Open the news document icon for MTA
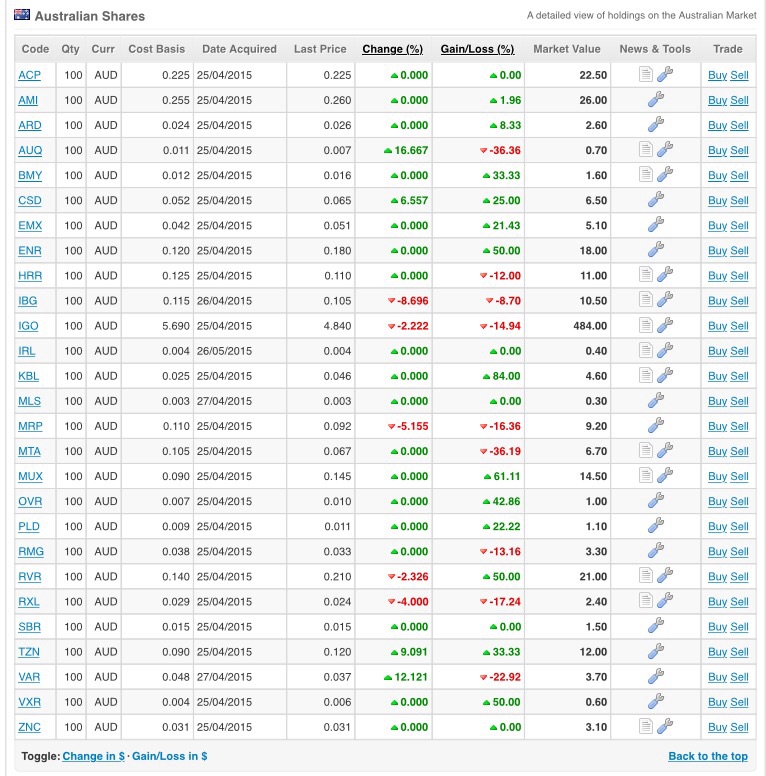Viewport: 766px width, 776px height. (645, 450)
